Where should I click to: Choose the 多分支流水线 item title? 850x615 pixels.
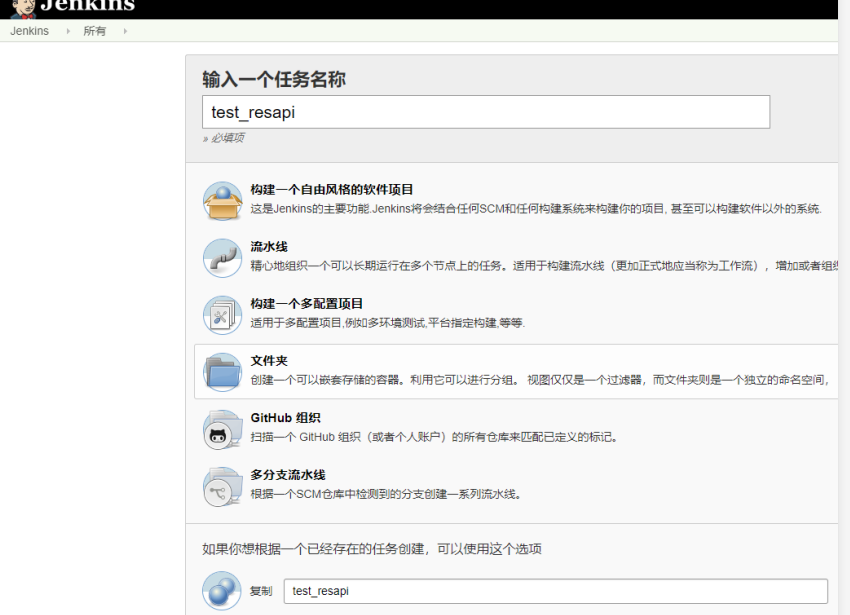coord(287,475)
